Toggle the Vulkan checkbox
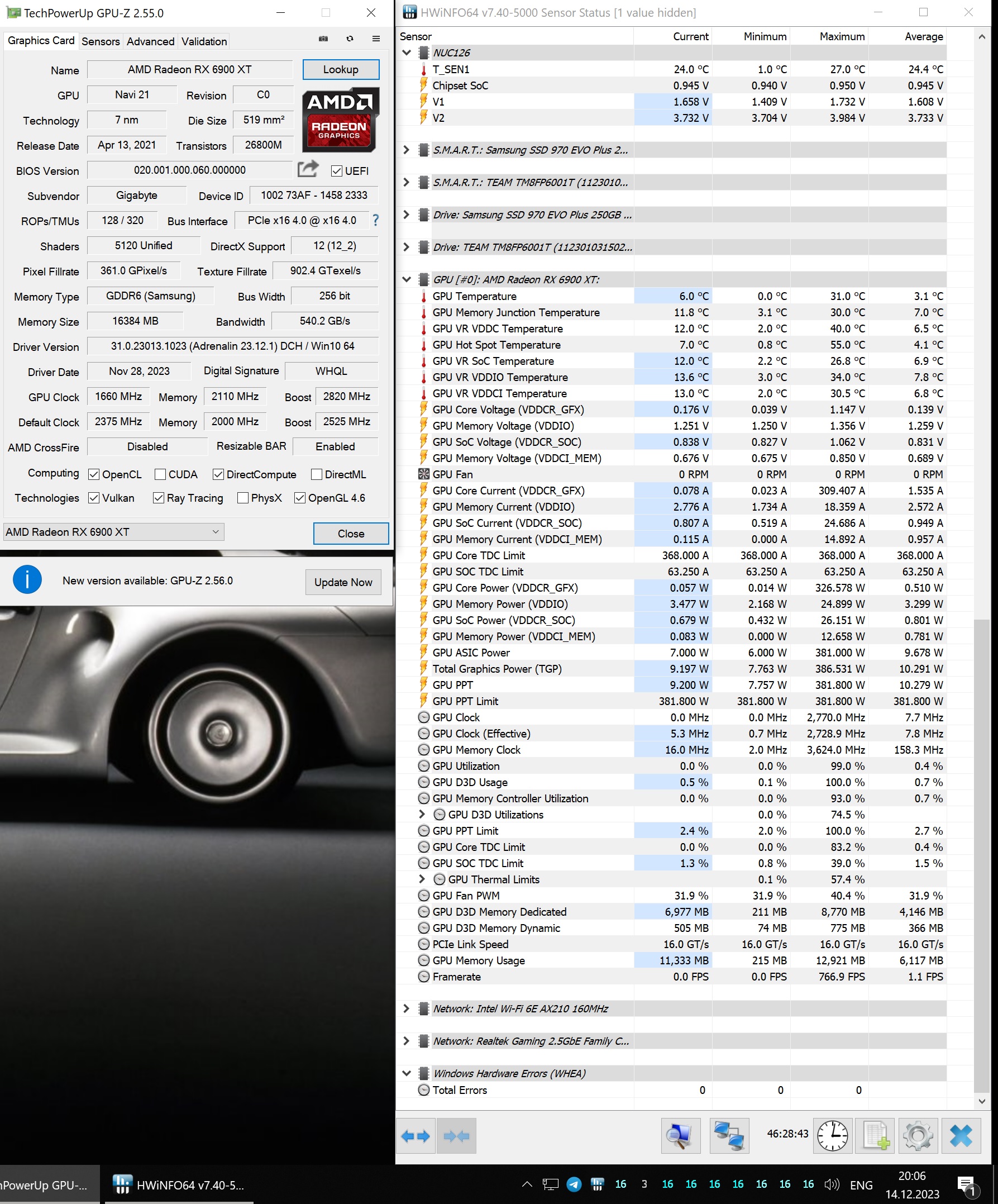This screenshot has width=998, height=1204. [x=94, y=498]
